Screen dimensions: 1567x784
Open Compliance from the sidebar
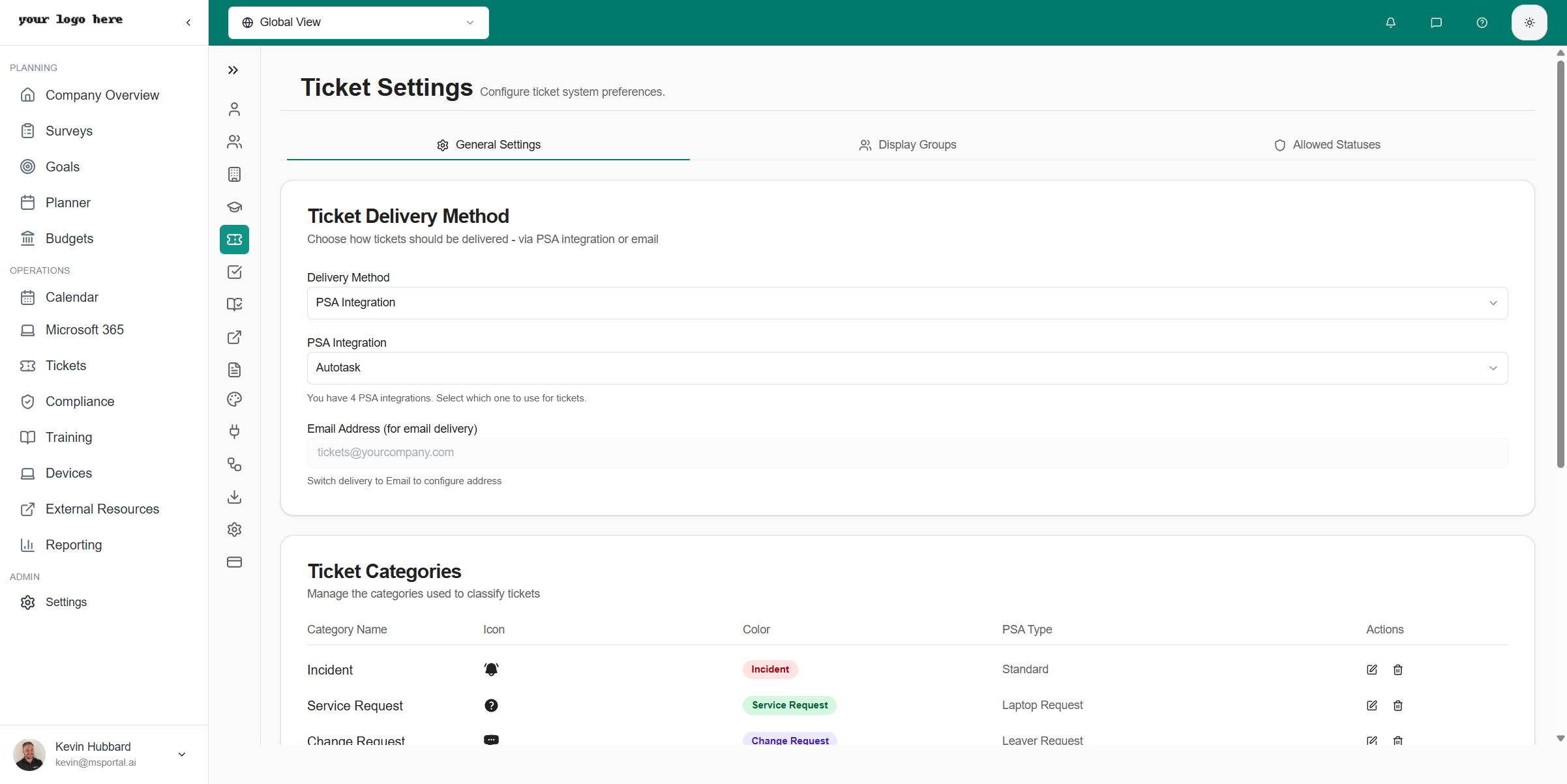tap(80, 401)
